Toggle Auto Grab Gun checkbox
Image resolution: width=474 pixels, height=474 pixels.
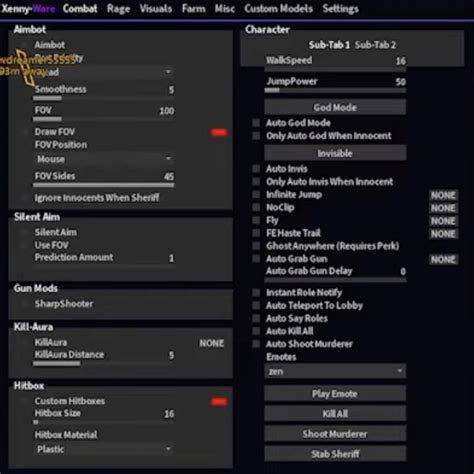[256, 259]
